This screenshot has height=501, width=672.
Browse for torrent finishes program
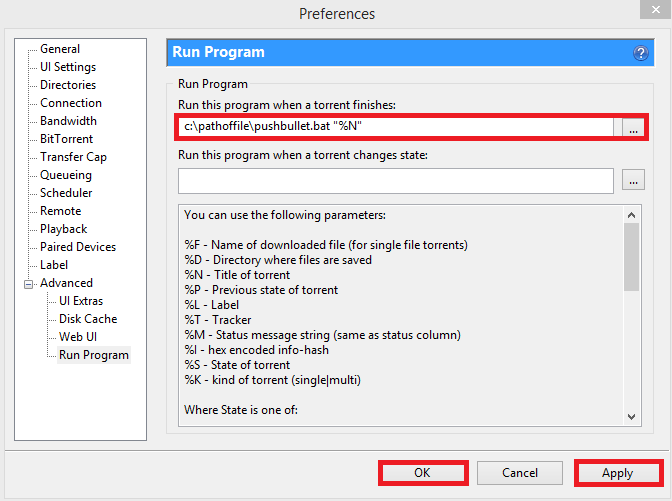pos(633,128)
